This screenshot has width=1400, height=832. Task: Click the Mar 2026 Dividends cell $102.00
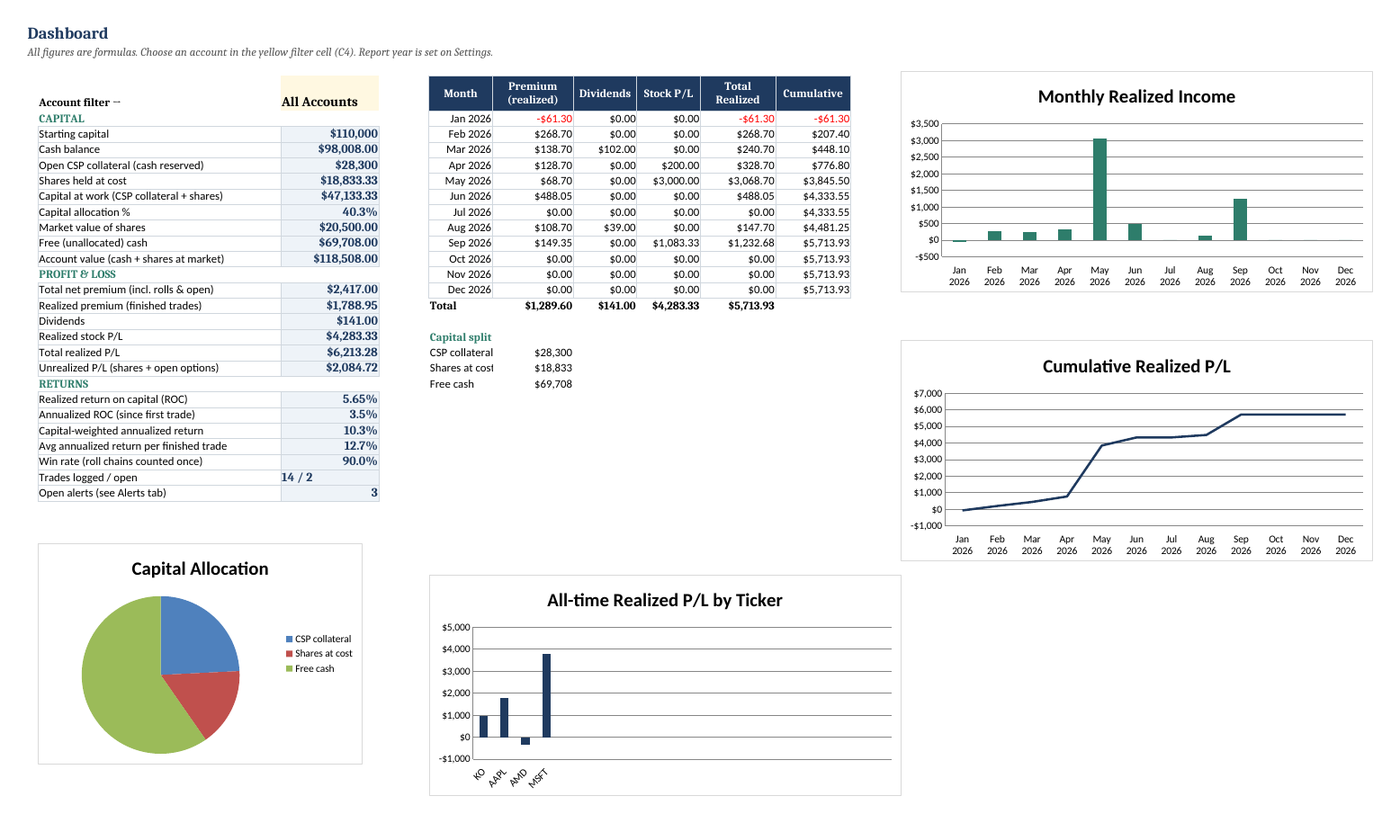tap(606, 150)
